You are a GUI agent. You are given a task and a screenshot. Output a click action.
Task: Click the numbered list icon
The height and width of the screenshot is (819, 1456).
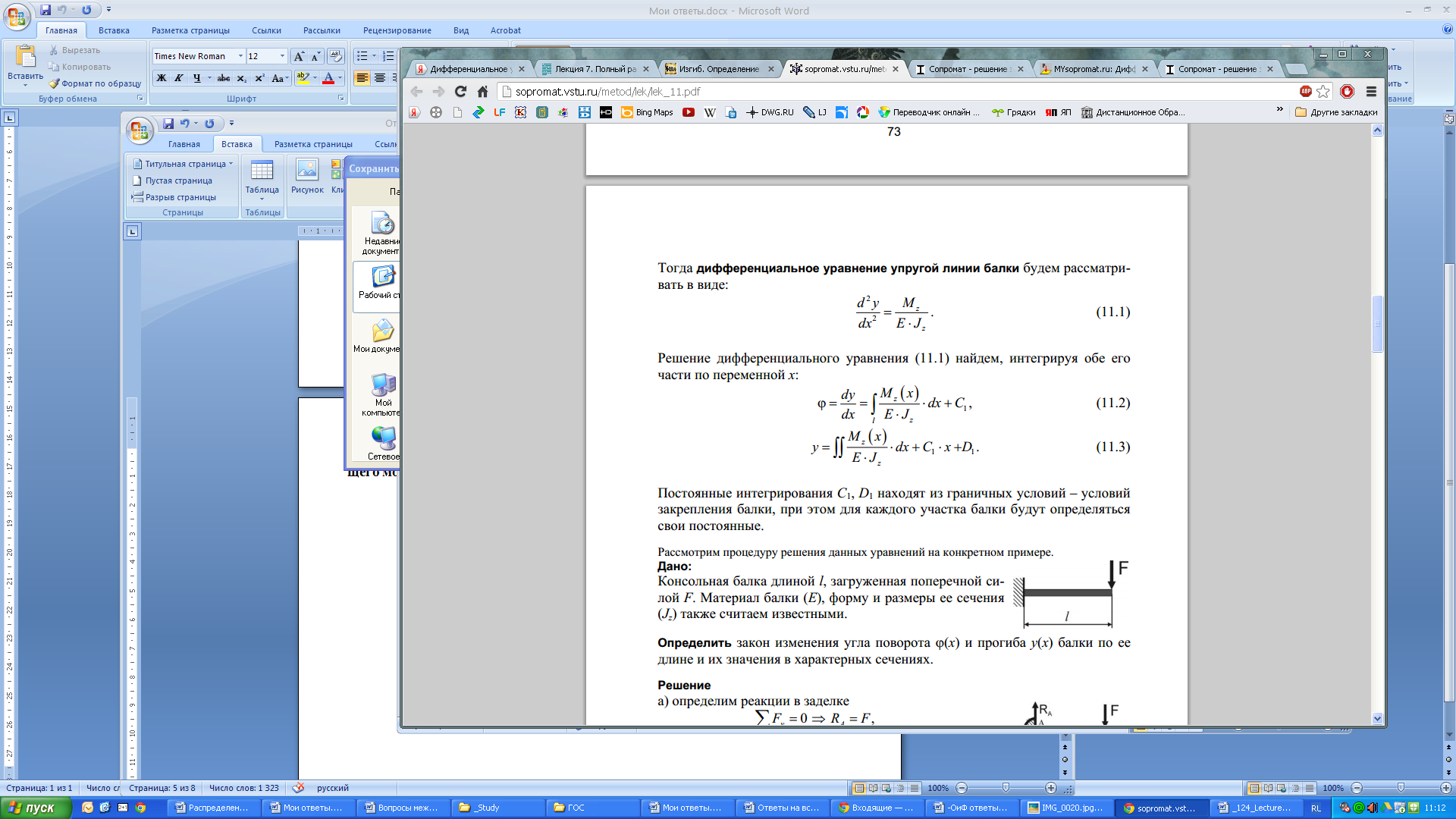[x=388, y=56]
